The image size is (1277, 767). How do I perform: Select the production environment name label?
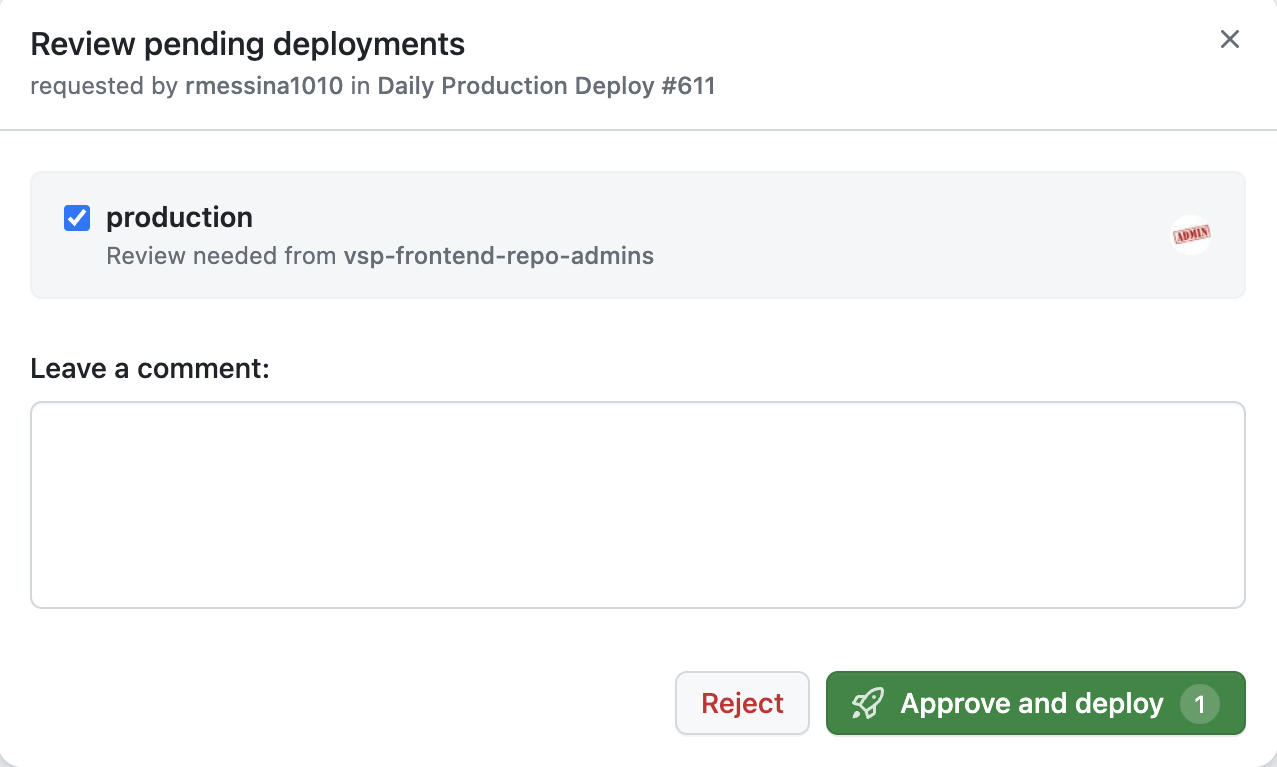(x=179, y=217)
